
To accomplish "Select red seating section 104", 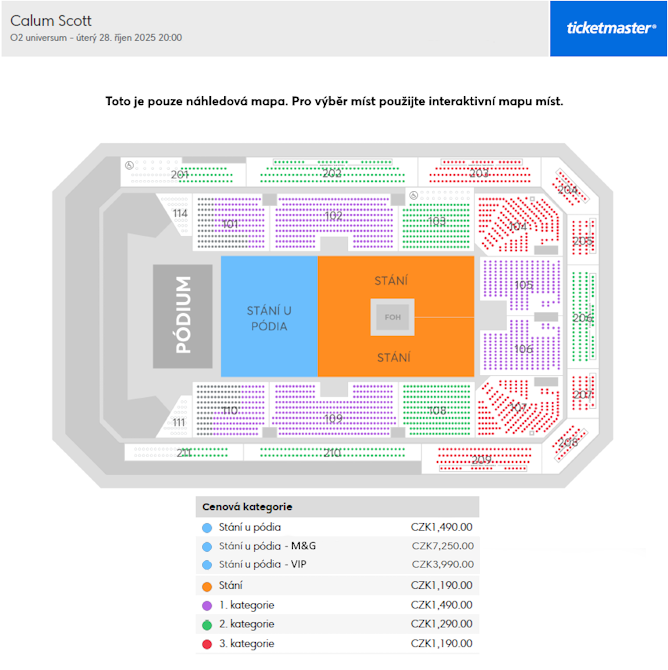I will pyautogui.click(x=518, y=224).
